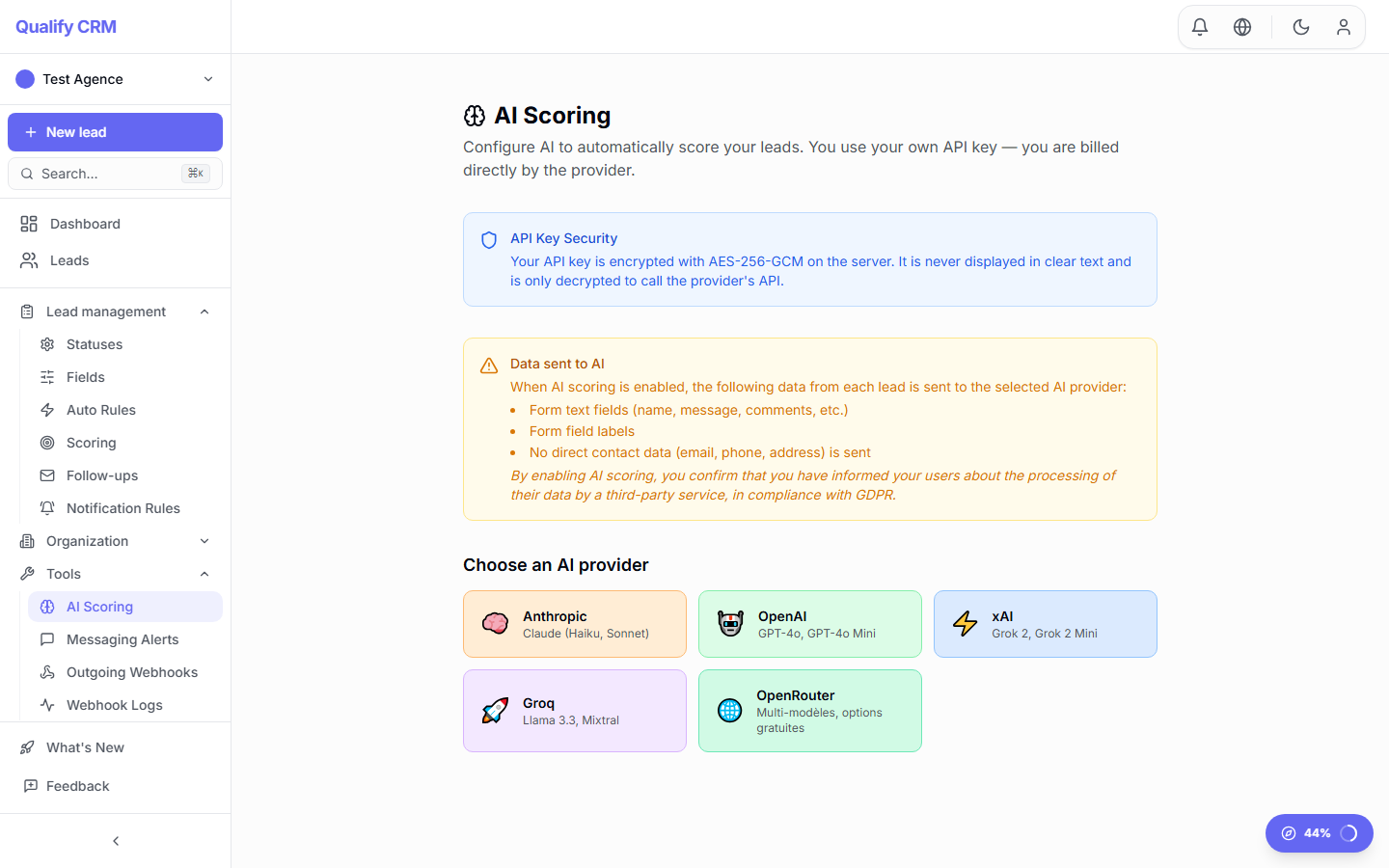
Task: Choose the xAI provider card
Action: pyautogui.click(x=1046, y=624)
